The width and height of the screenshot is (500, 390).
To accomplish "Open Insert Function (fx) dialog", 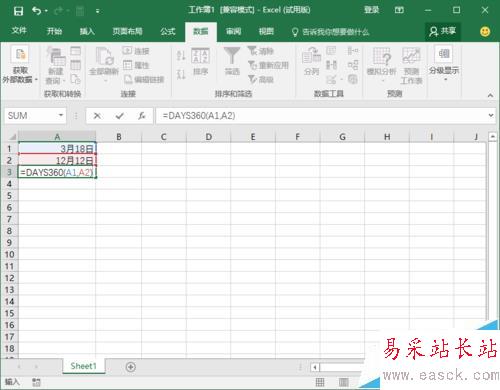I will [x=141, y=116].
